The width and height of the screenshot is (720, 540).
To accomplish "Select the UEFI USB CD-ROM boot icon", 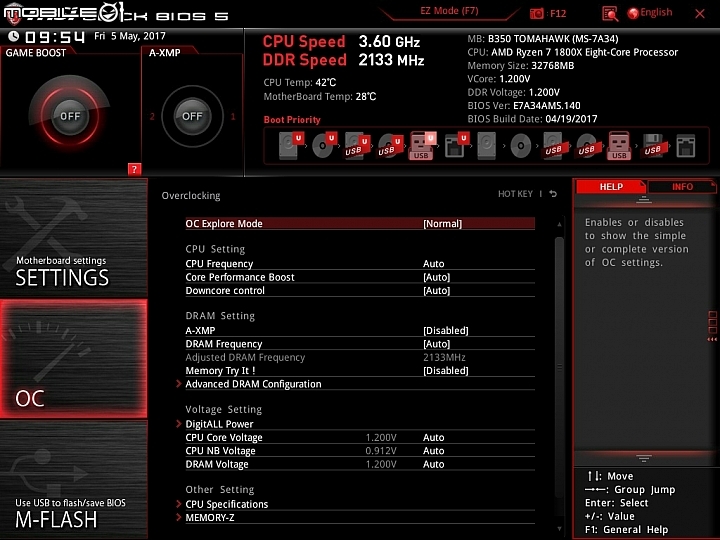I will tap(390, 146).
